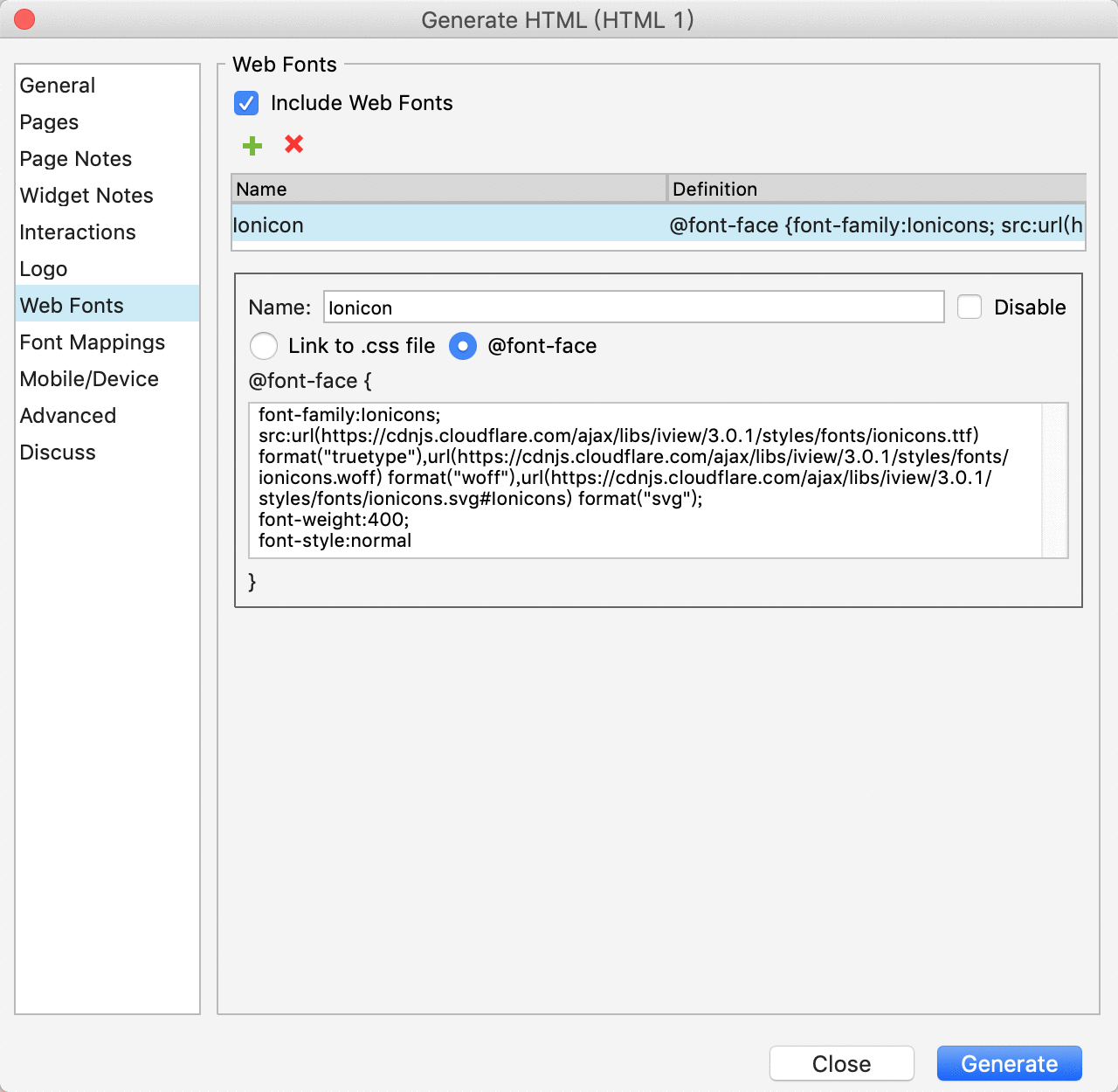Select the @font-face radio button

tap(463, 346)
